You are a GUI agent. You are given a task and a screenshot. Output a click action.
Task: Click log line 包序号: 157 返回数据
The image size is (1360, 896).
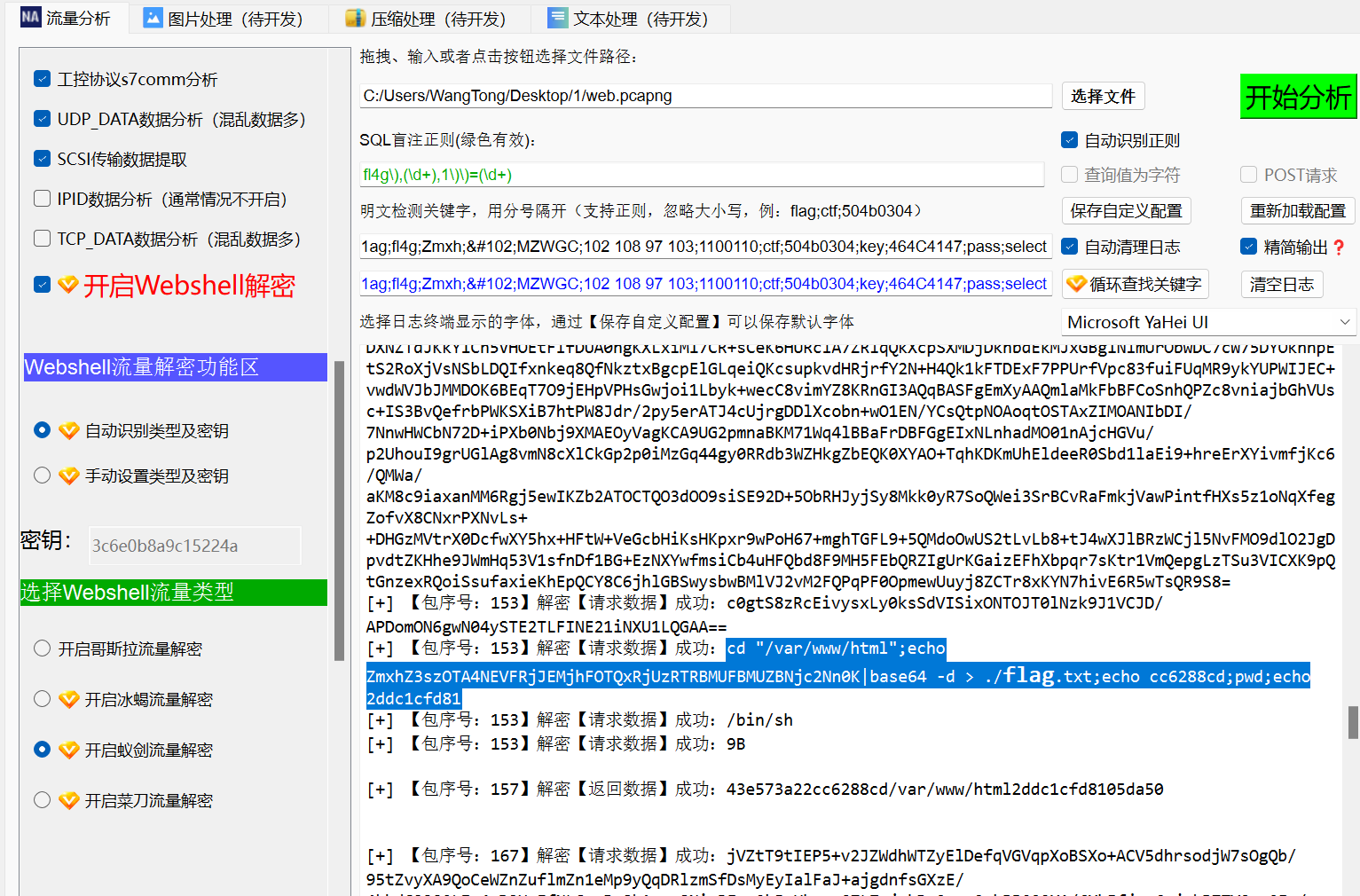765,790
